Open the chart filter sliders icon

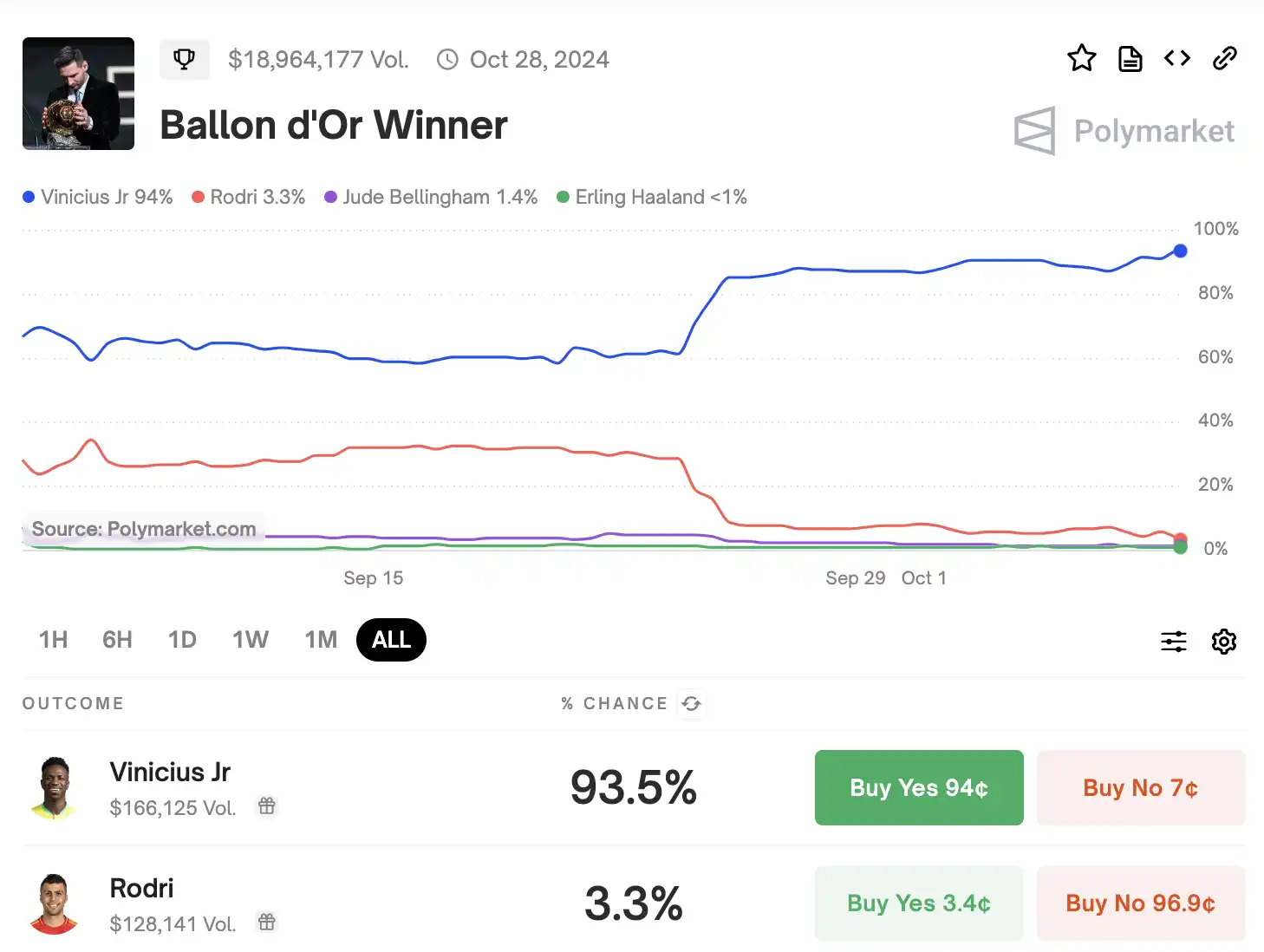click(x=1174, y=642)
